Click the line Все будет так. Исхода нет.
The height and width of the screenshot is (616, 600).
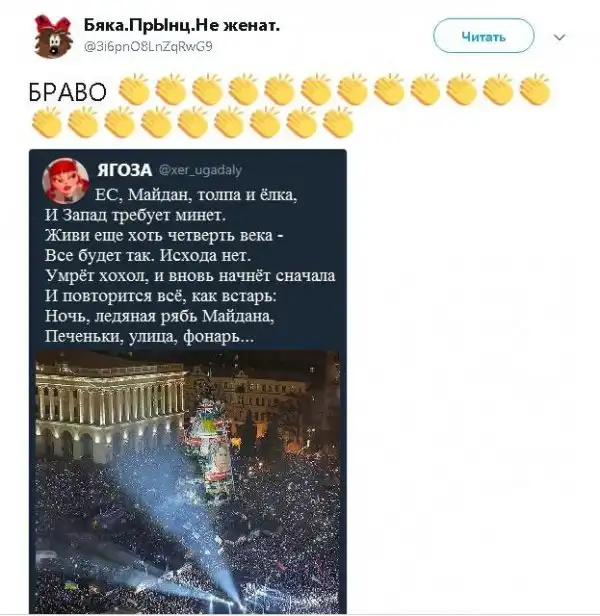pos(148,255)
